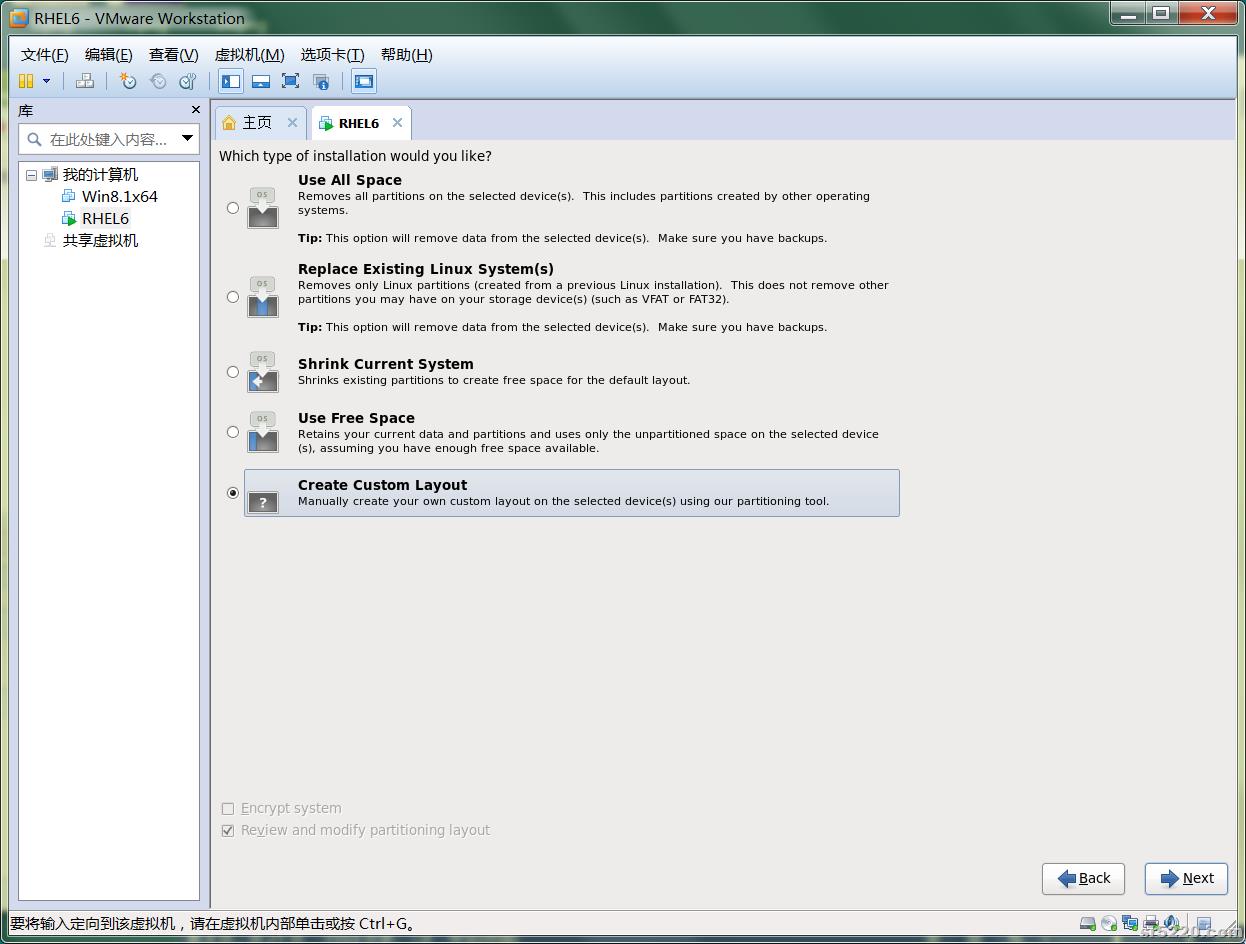Viewport: 1246px width, 944px height.
Task: Click the Use Free Space heading text
Action: point(356,418)
